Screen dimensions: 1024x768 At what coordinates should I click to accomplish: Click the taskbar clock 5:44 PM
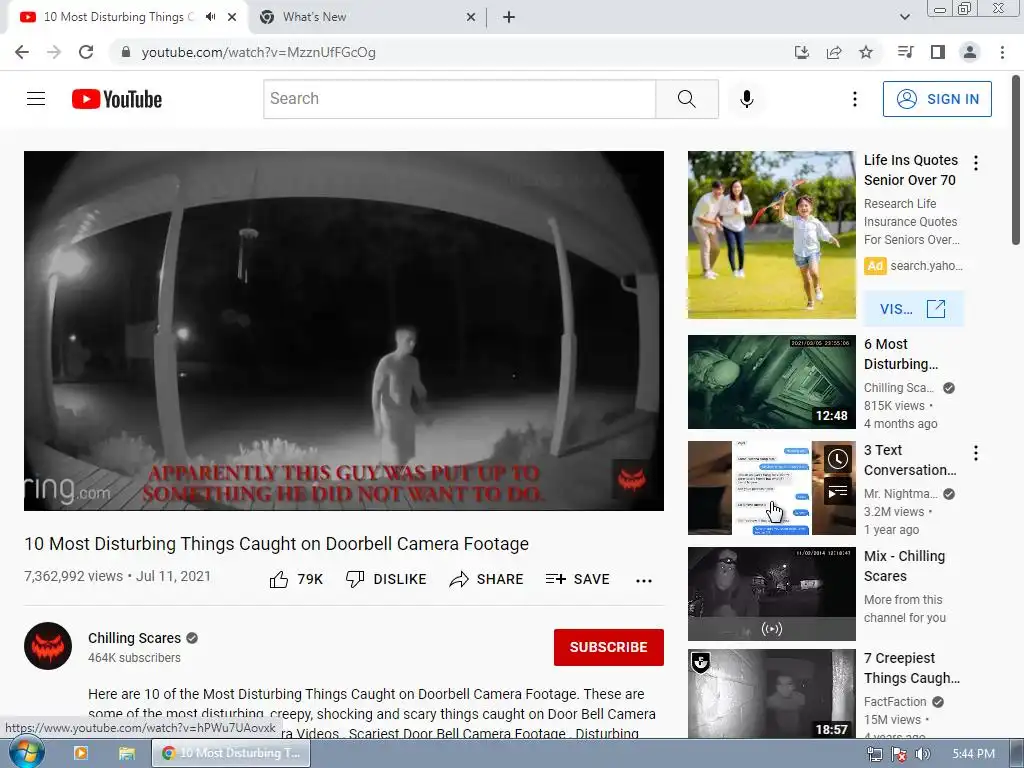click(973, 754)
